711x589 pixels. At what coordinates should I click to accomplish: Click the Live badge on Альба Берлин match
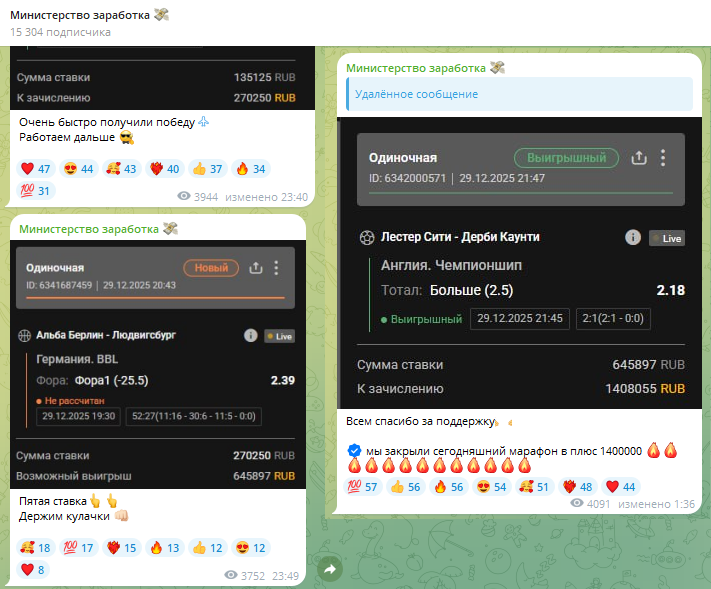pyautogui.click(x=280, y=336)
